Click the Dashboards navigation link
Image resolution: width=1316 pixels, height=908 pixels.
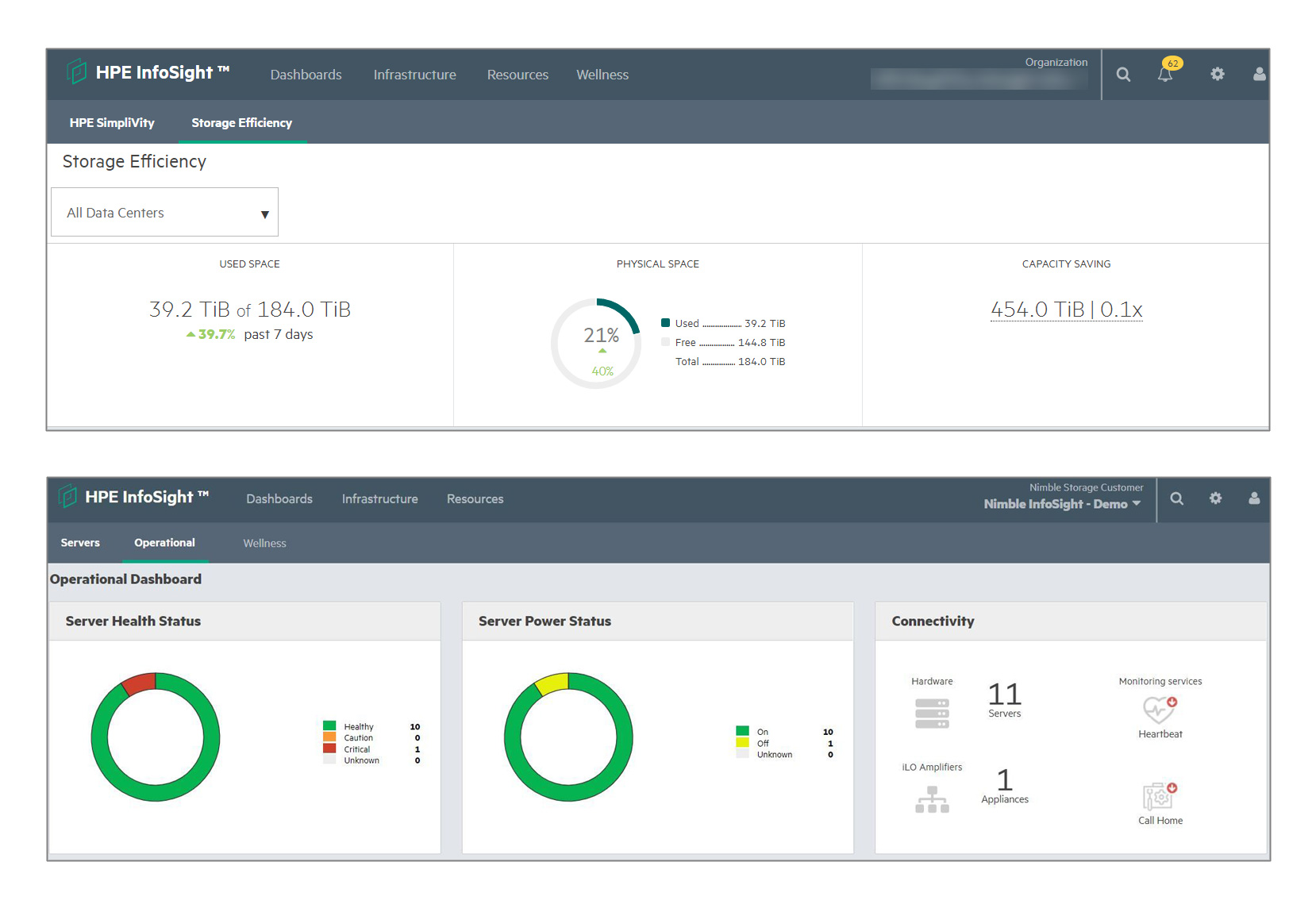[x=306, y=74]
